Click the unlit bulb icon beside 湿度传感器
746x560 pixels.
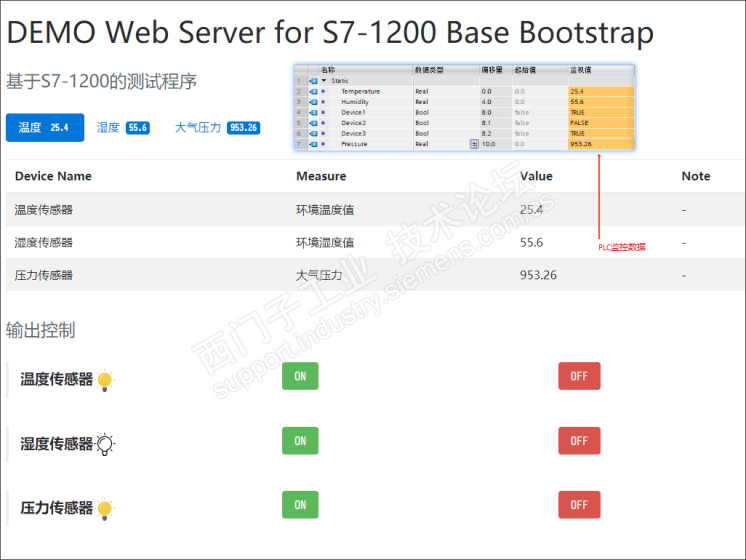click(106, 444)
